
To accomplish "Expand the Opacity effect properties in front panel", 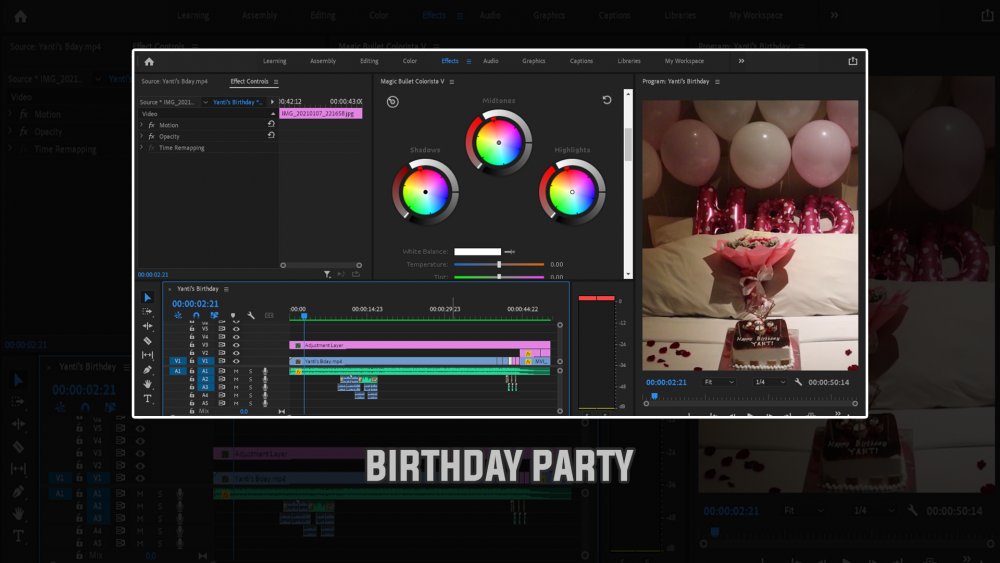I will coord(142,136).
